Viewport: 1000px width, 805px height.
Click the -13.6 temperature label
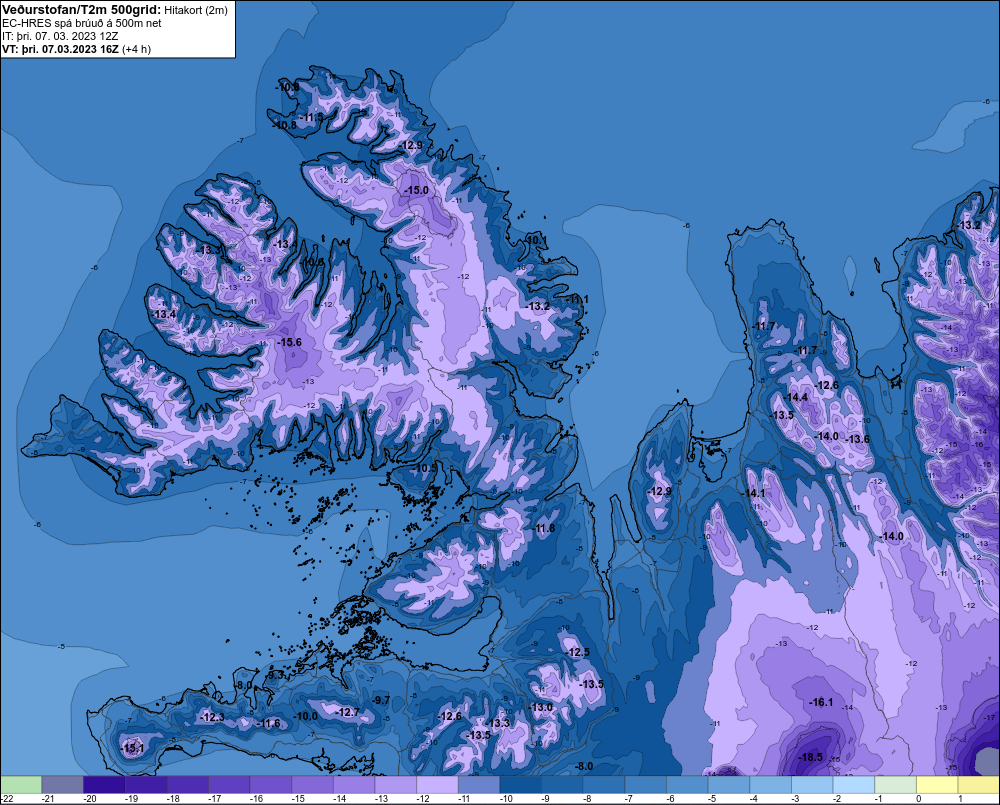click(x=858, y=439)
